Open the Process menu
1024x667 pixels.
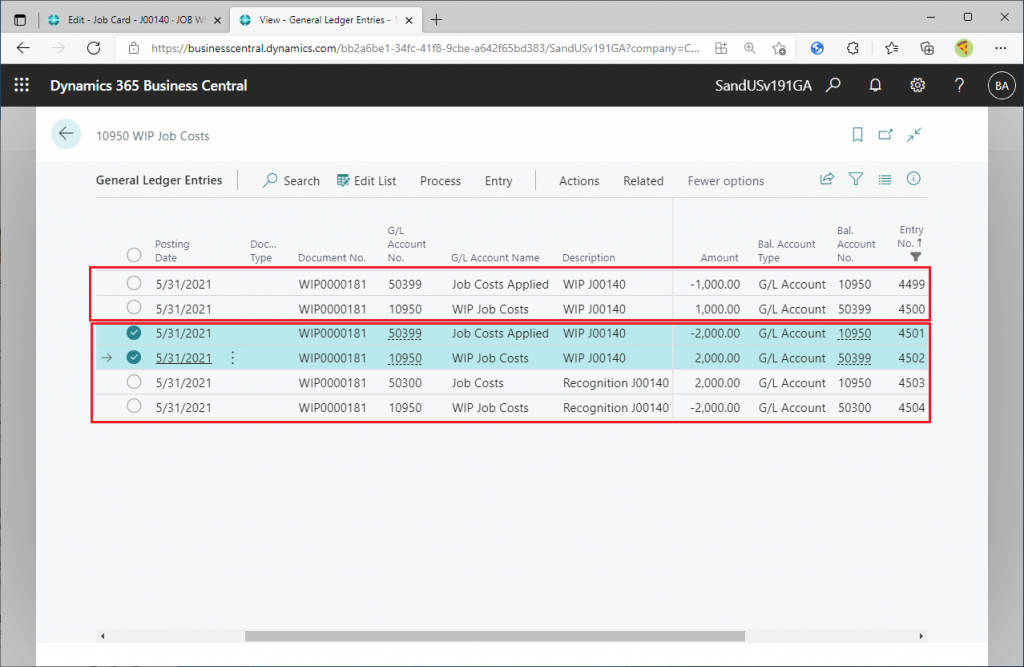click(x=440, y=181)
